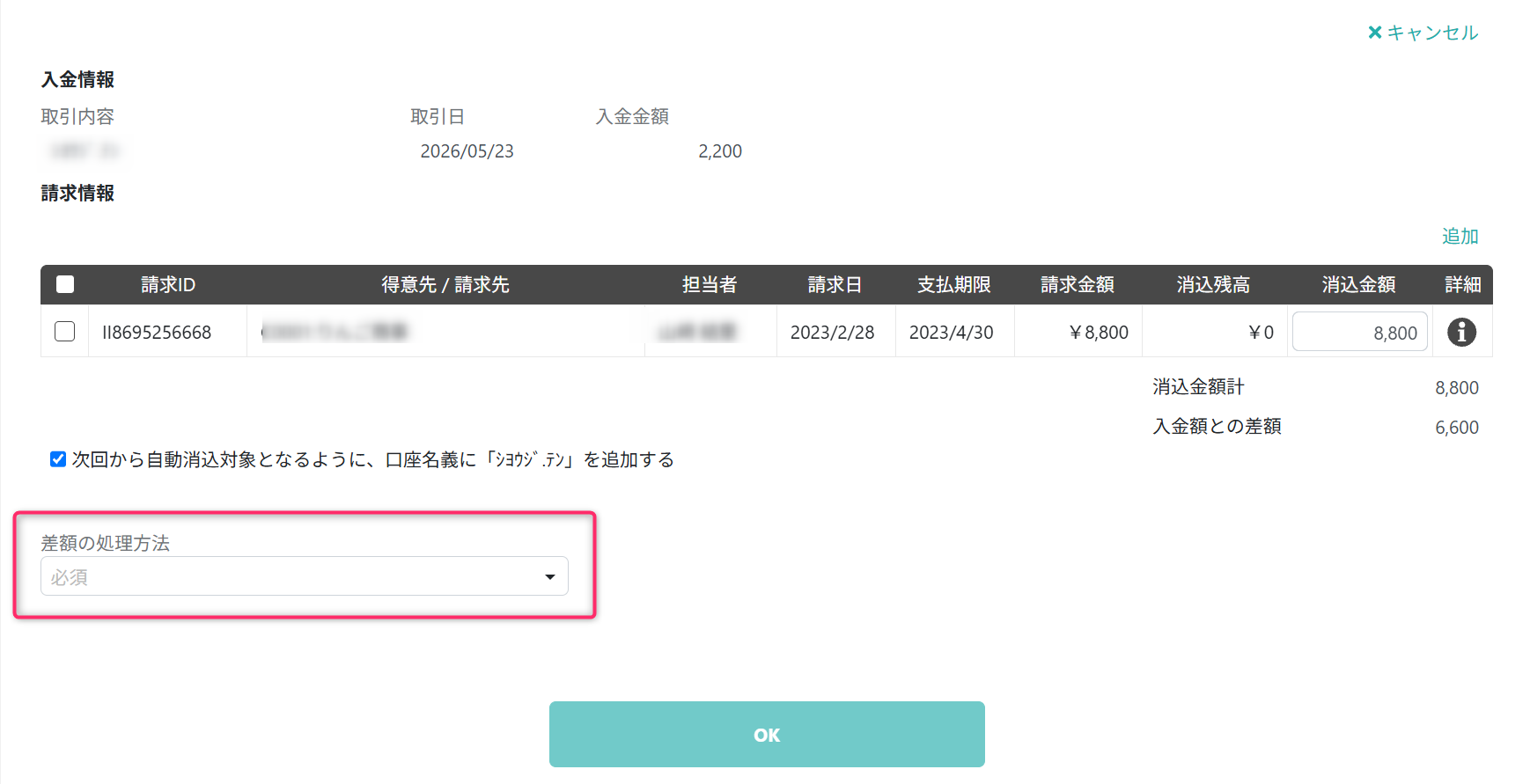Click キャンセル link text
The image size is (1530, 784).
tap(1432, 33)
